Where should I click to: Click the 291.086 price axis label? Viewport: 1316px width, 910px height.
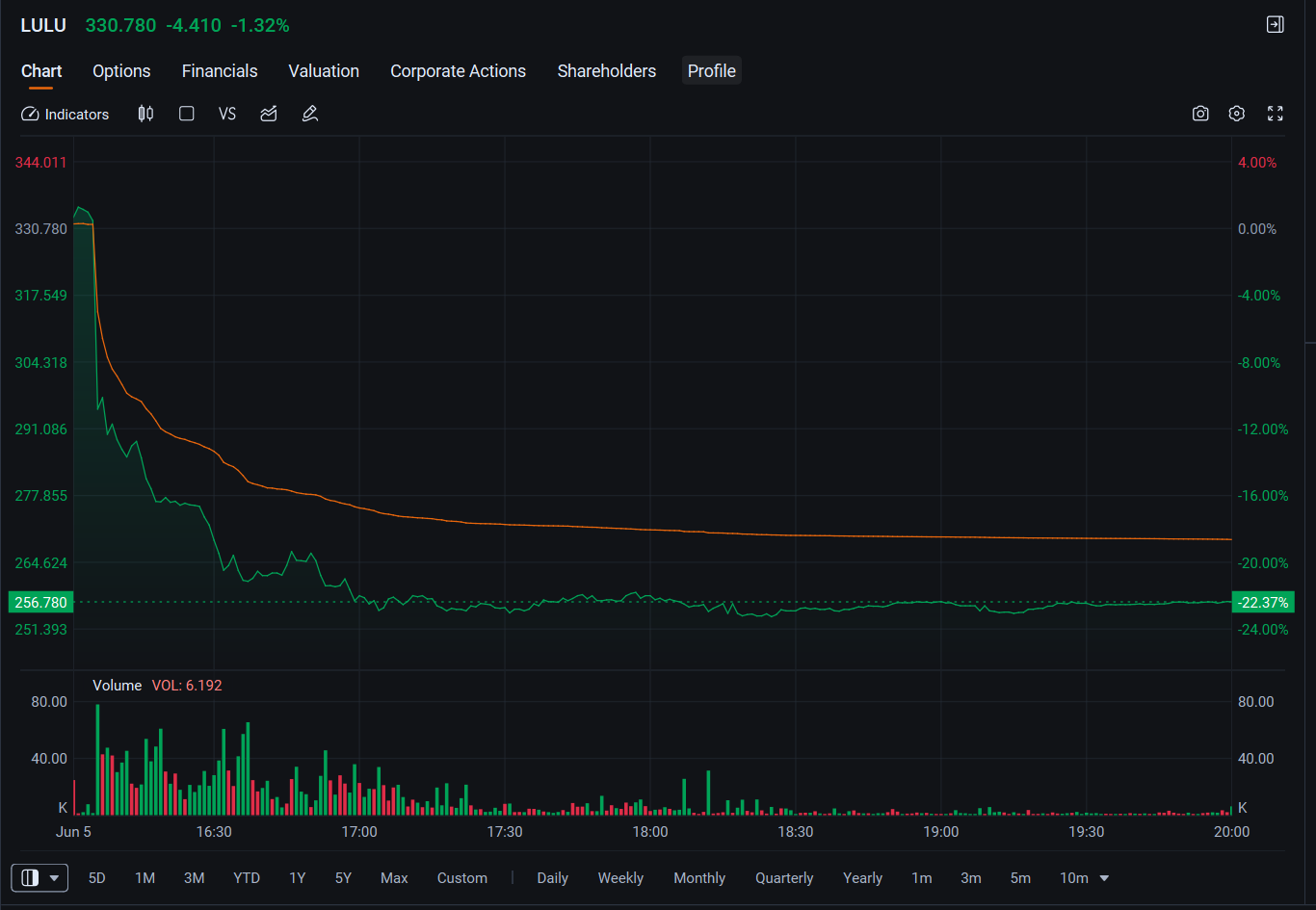tap(41, 429)
